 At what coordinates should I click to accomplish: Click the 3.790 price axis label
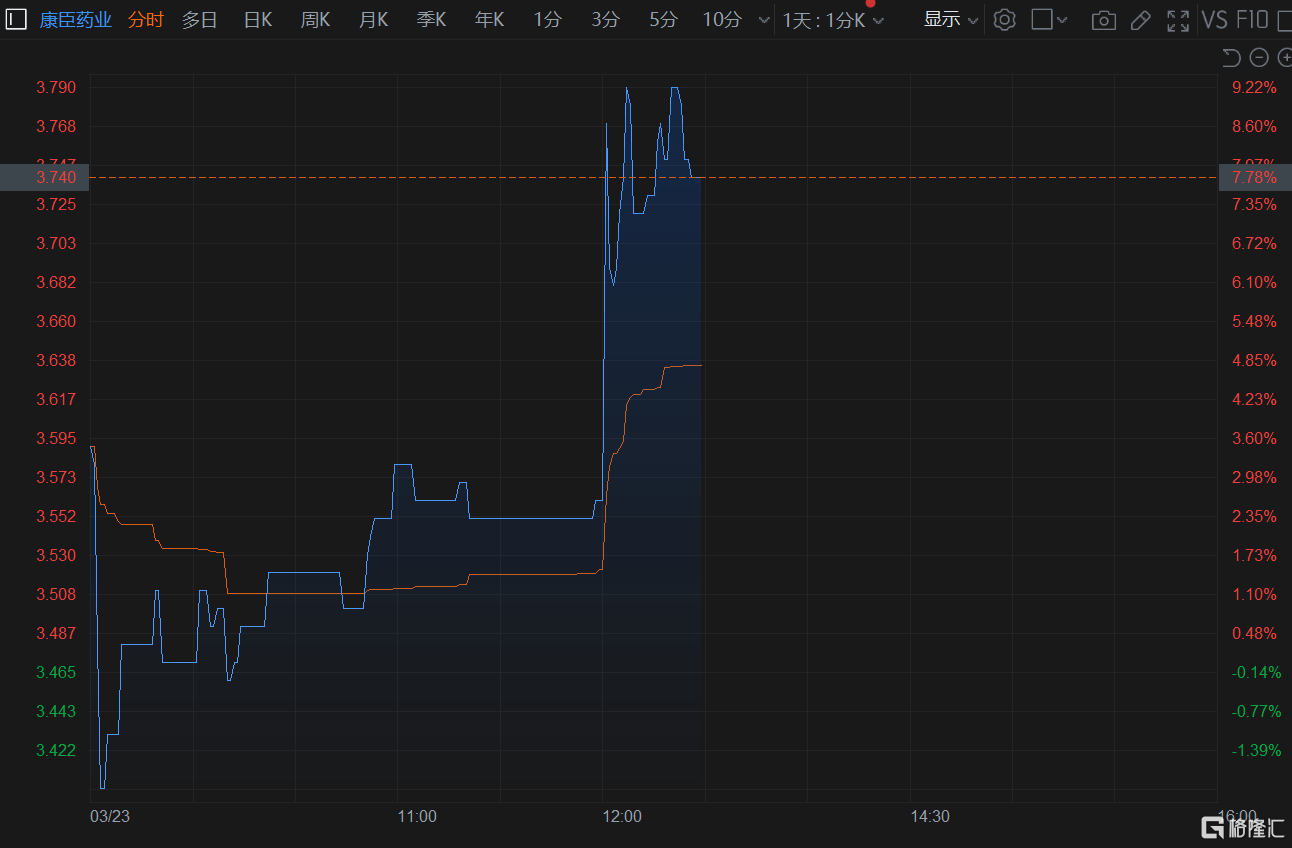[x=56, y=87]
